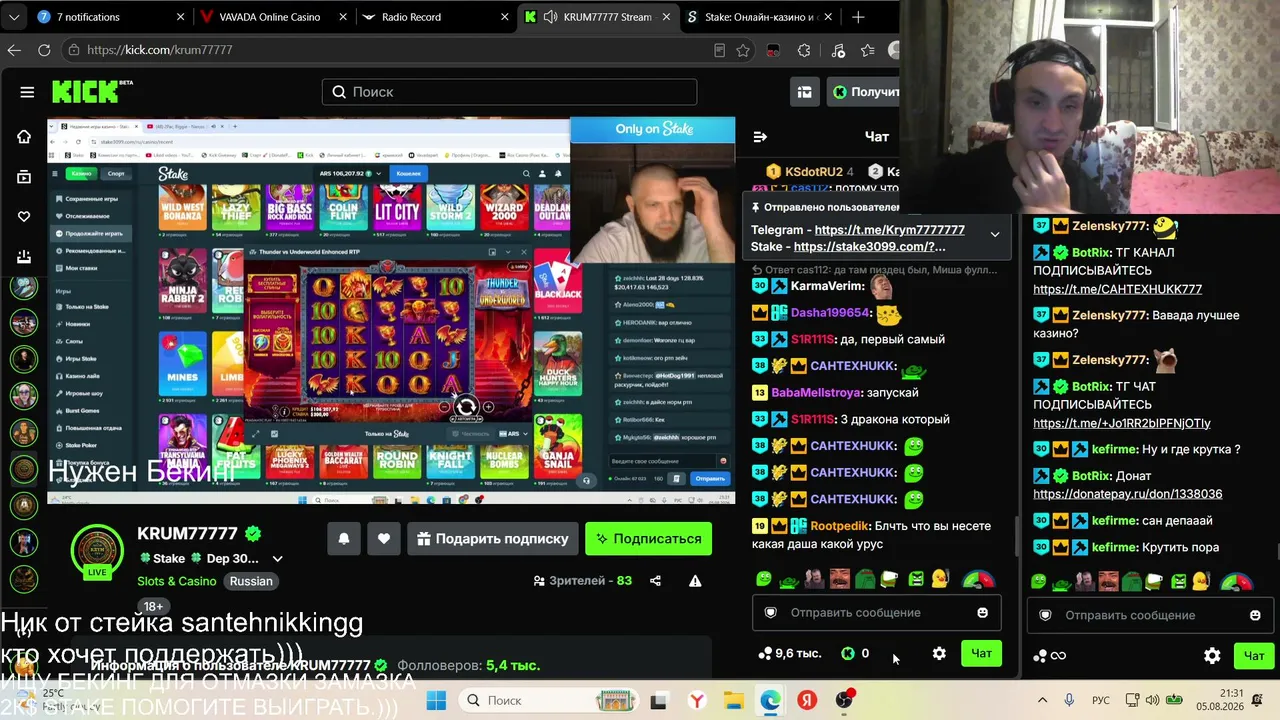Bookmark this page with the star icon

(743, 50)
